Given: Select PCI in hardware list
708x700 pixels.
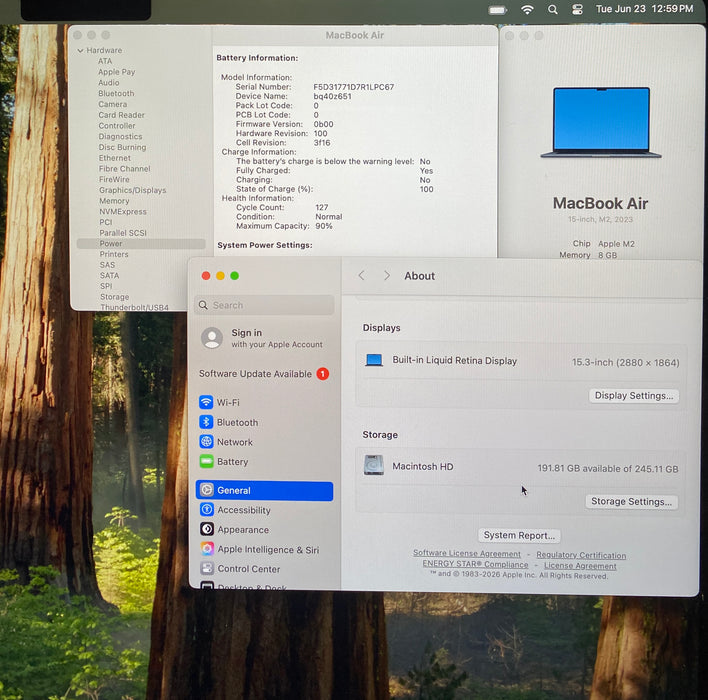Looking at the screenshot, I should pyautogui.click(x=106, y=222).
